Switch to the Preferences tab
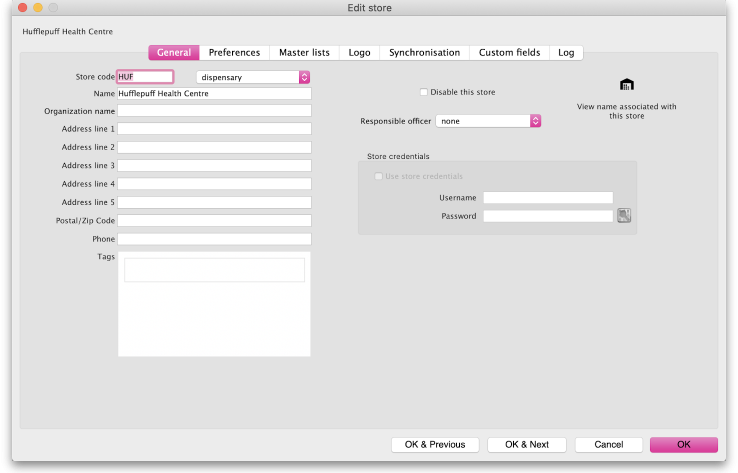 (234, 53)
